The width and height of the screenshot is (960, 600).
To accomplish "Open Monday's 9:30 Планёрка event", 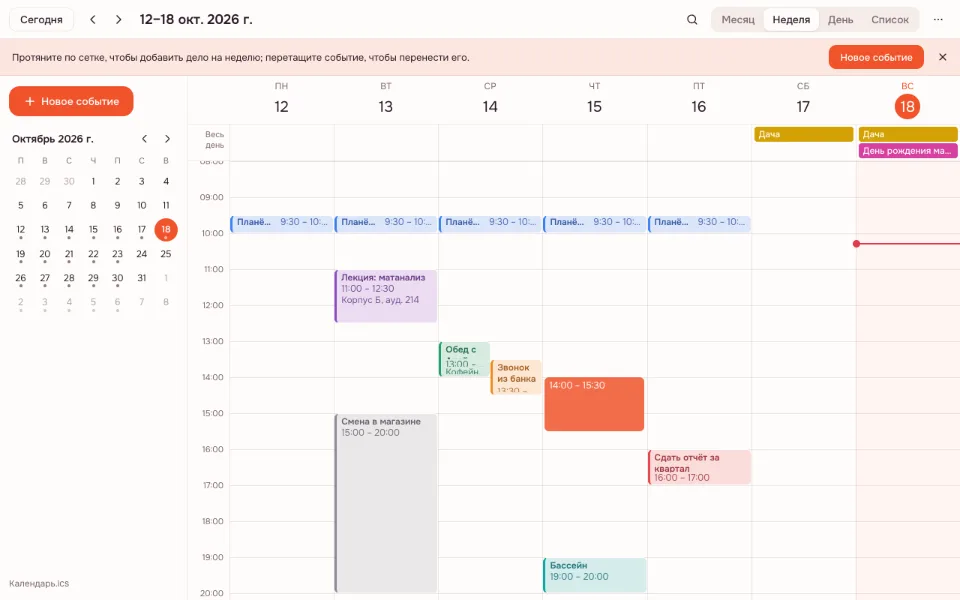I will point(282,223).
